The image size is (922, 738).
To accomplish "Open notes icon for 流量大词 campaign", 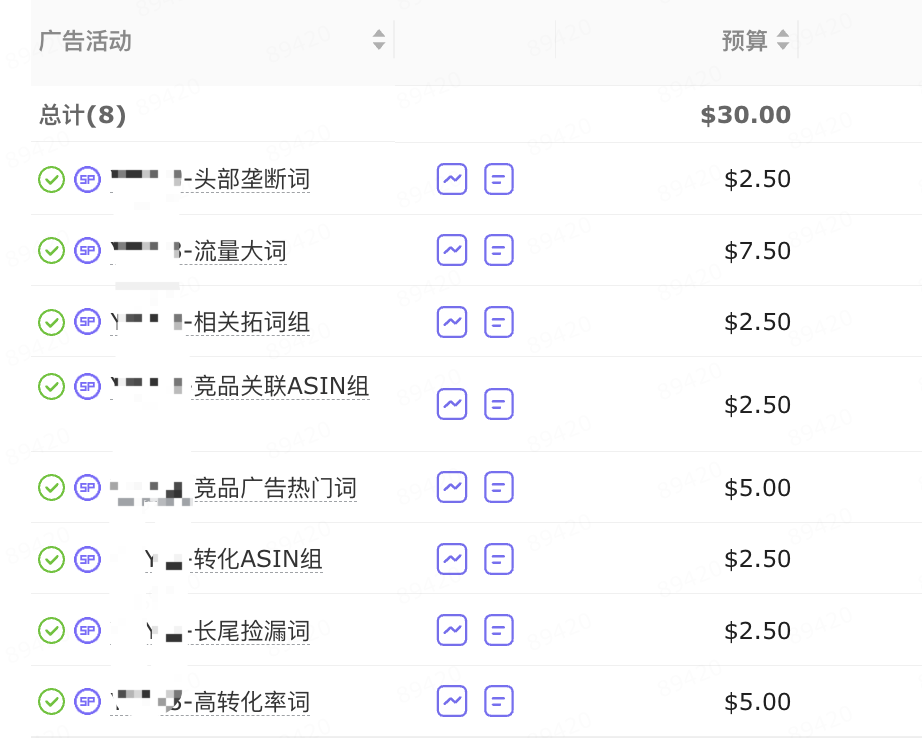I will [499, 251].
